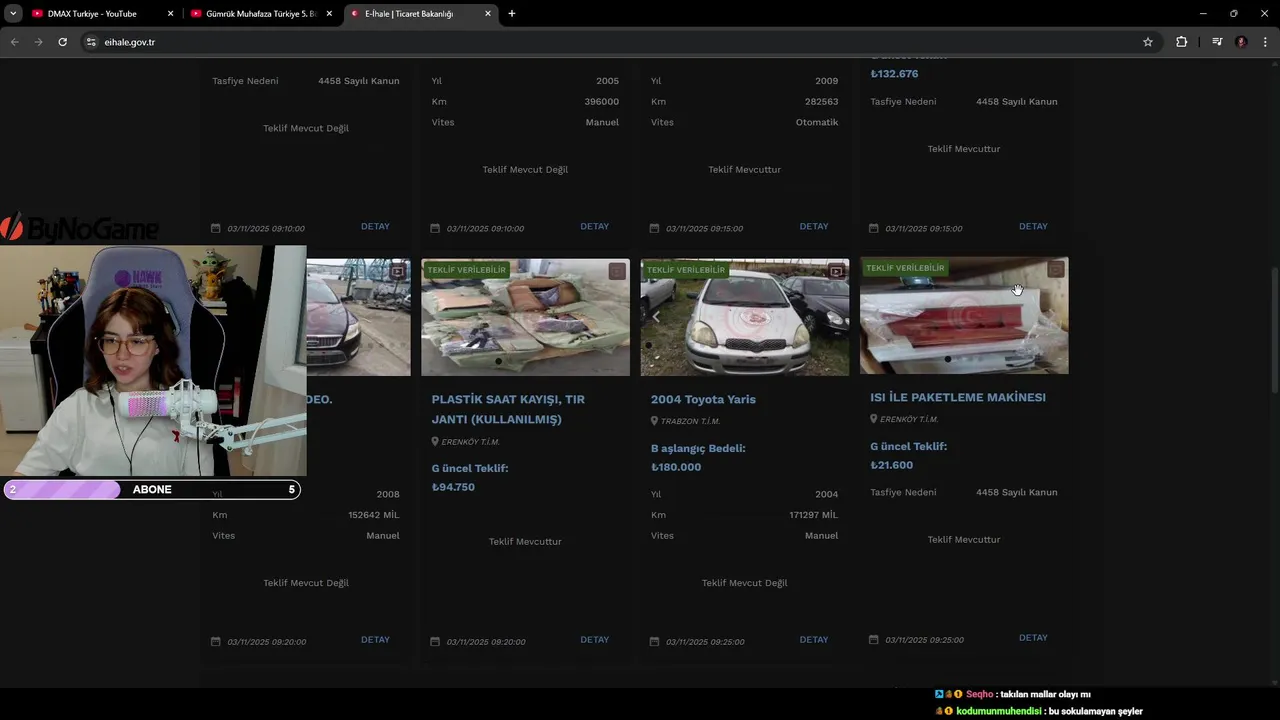Image resolution: width=1280 pixels, height=720 pixels.
Task: Click calendar icon beside 03/11/2025 09:20:00 saat kayışı
Action: pos(435,641)
